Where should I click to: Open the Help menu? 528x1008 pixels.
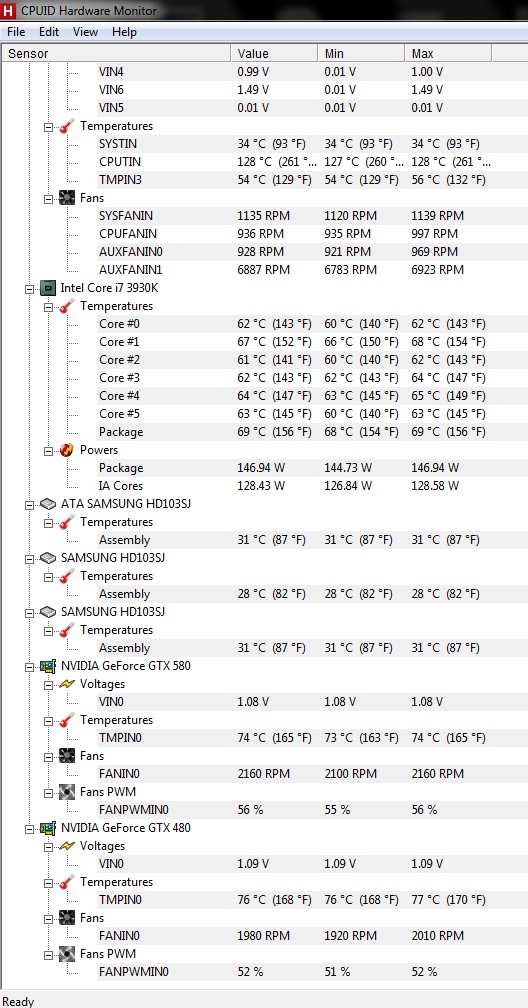pyautogui.click(x=124, y=32)
